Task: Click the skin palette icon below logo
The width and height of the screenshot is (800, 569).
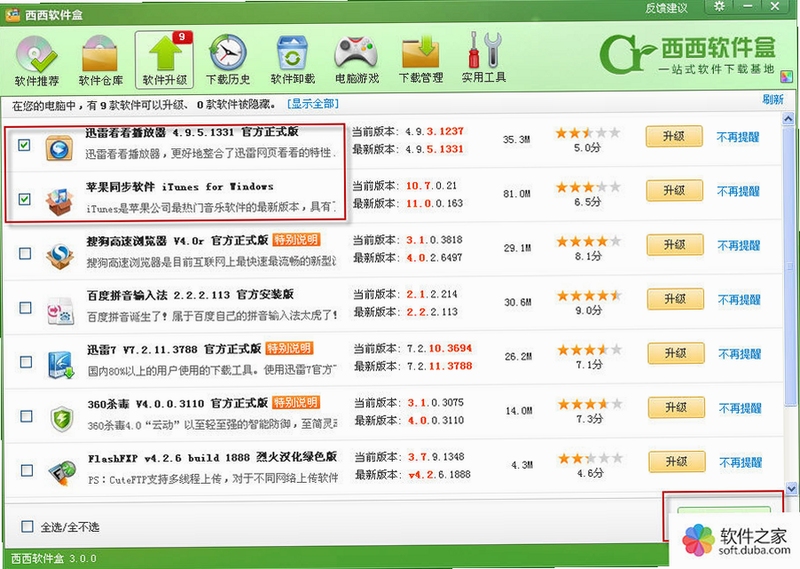Action: [x=786, y=77]
